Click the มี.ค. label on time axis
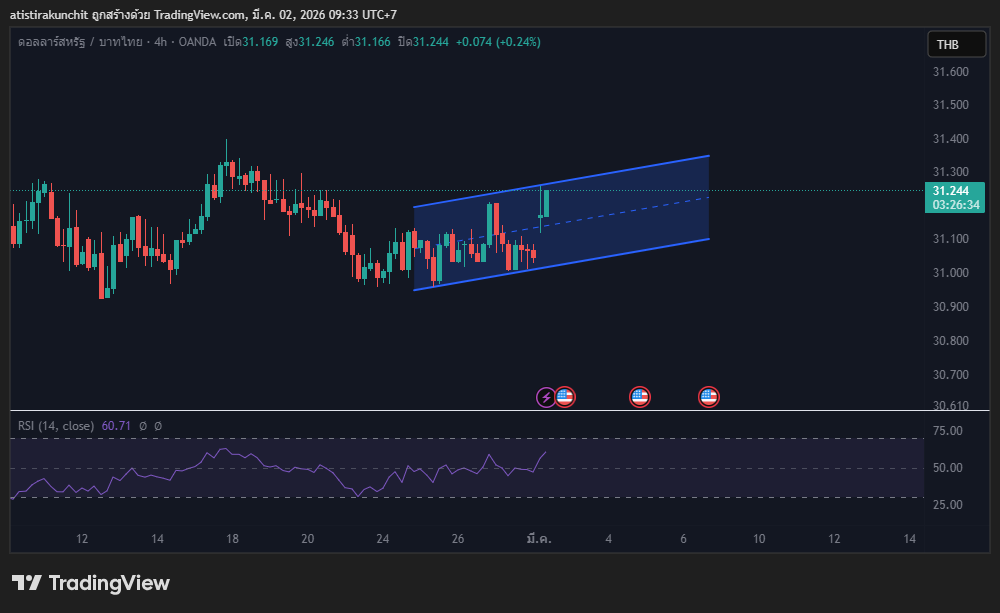This screenshot has width=1000, height=613. pos(539,539)
